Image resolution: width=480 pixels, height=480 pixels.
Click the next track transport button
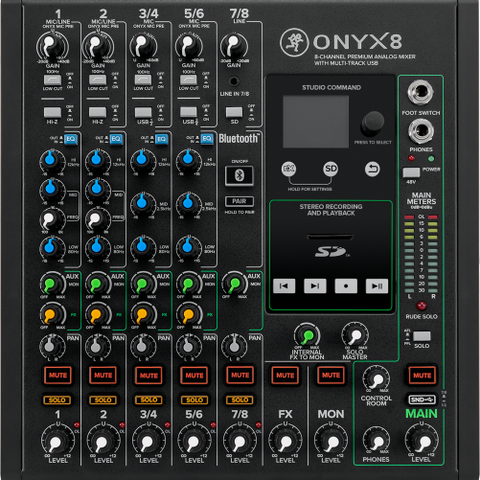(315, 286)
